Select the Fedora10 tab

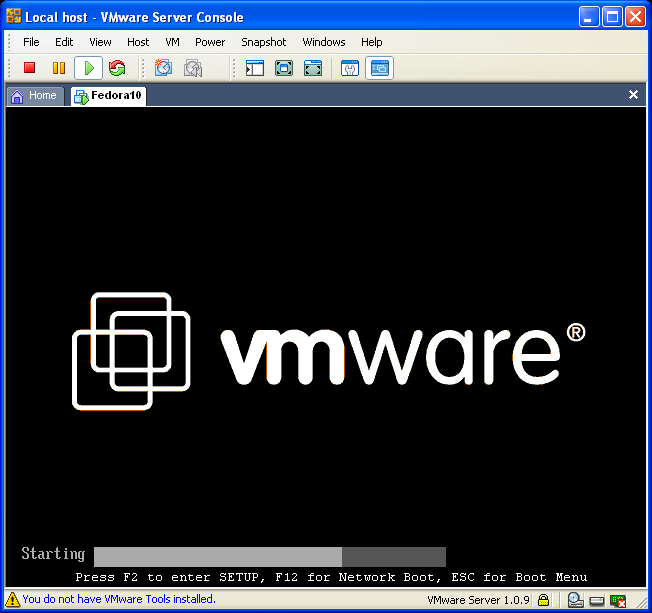pos(108,96)
